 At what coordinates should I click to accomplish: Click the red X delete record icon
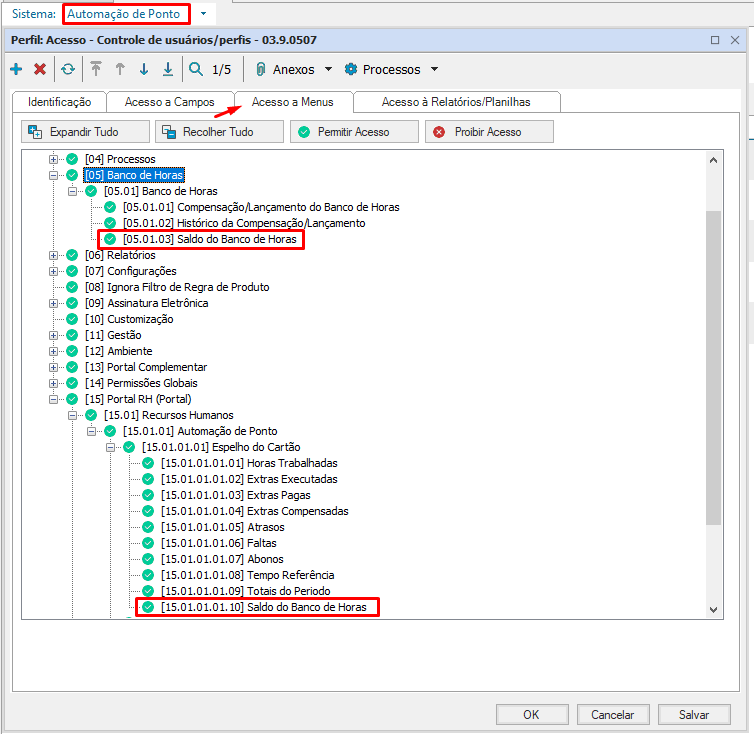40,69
